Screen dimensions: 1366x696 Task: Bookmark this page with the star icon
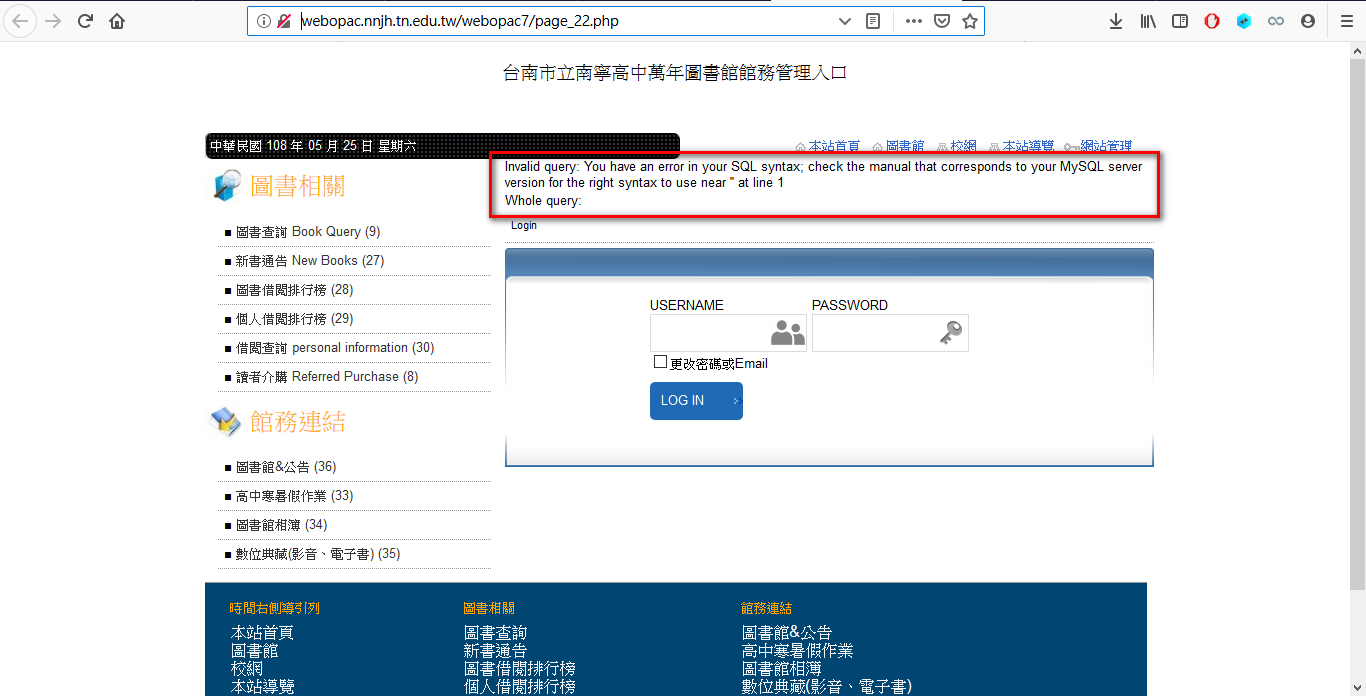pyautogui.click(x=969, y=21)
